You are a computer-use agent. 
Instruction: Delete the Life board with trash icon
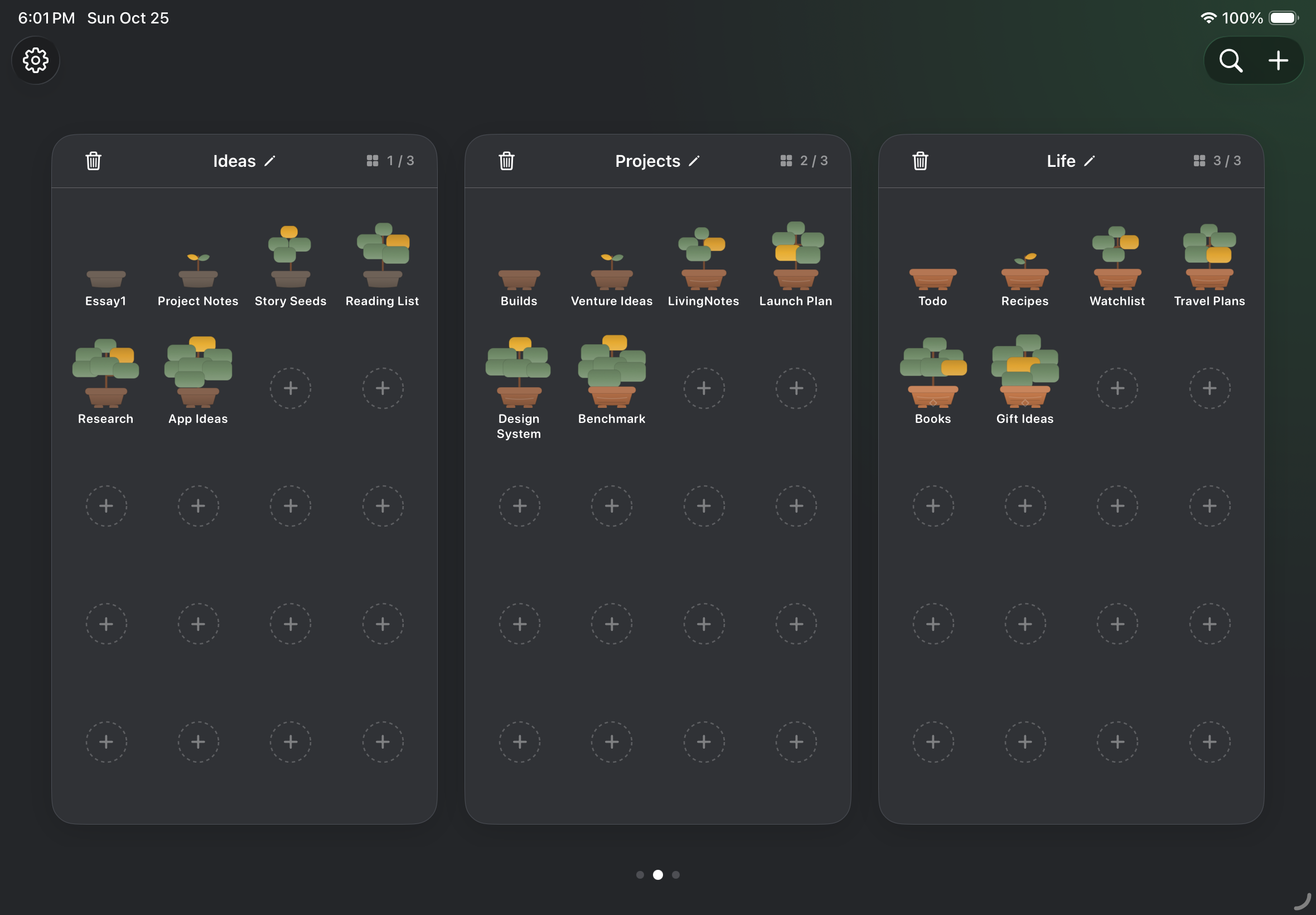tap(920, 161)
